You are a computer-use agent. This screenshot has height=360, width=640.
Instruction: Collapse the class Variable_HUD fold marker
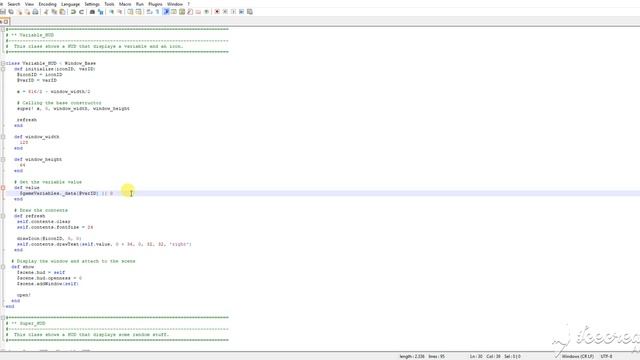[x=3, y=63]
